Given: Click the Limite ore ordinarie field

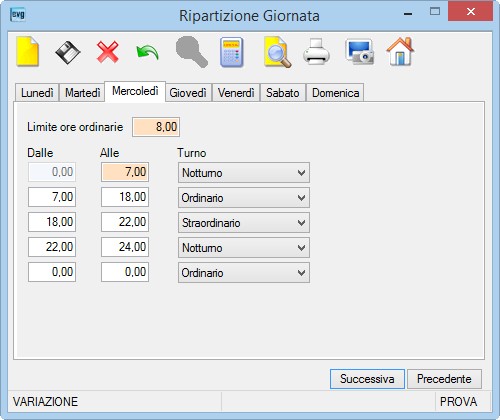Looking at the screenshot, I should coord(156,127).
